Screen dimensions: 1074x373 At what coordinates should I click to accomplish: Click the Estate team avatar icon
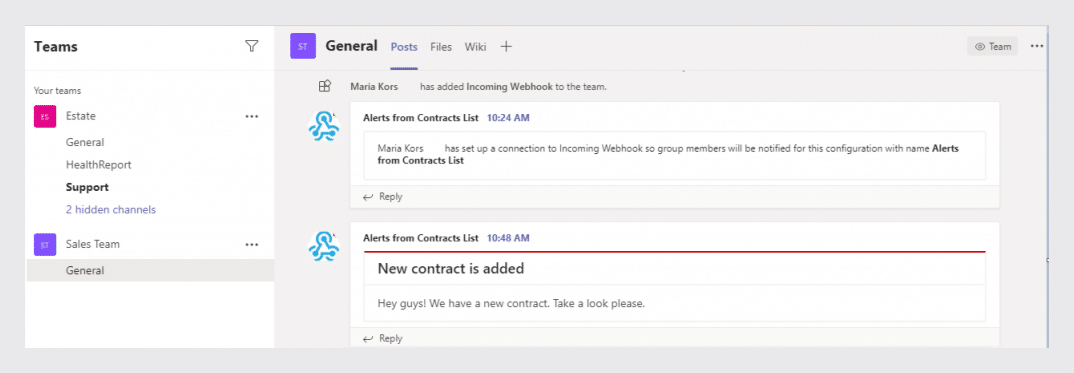[45, 116]
